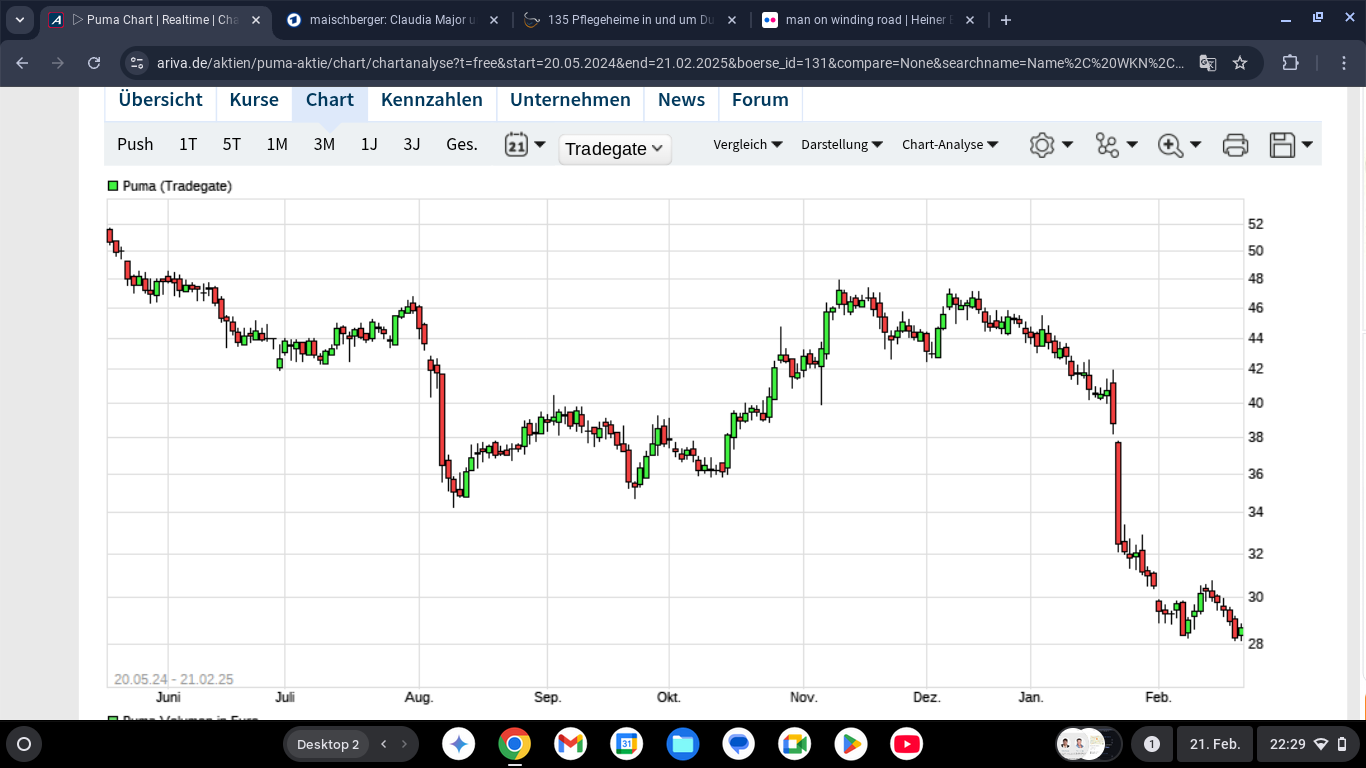Click the browser forward arrow
This screenshot has height=768, width=1366.
(58, 63)
